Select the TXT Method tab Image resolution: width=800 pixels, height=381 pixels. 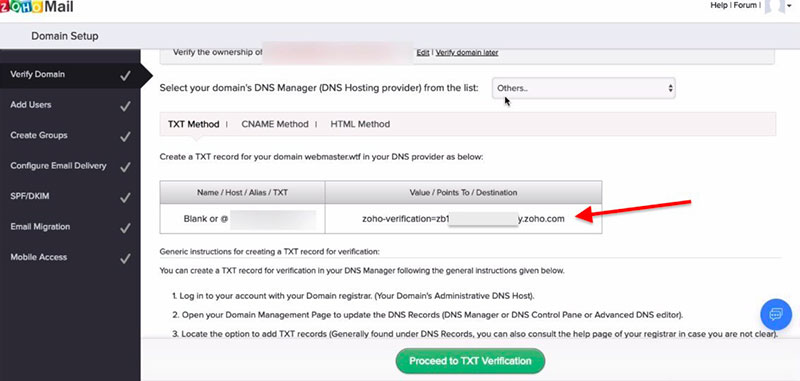193,124
